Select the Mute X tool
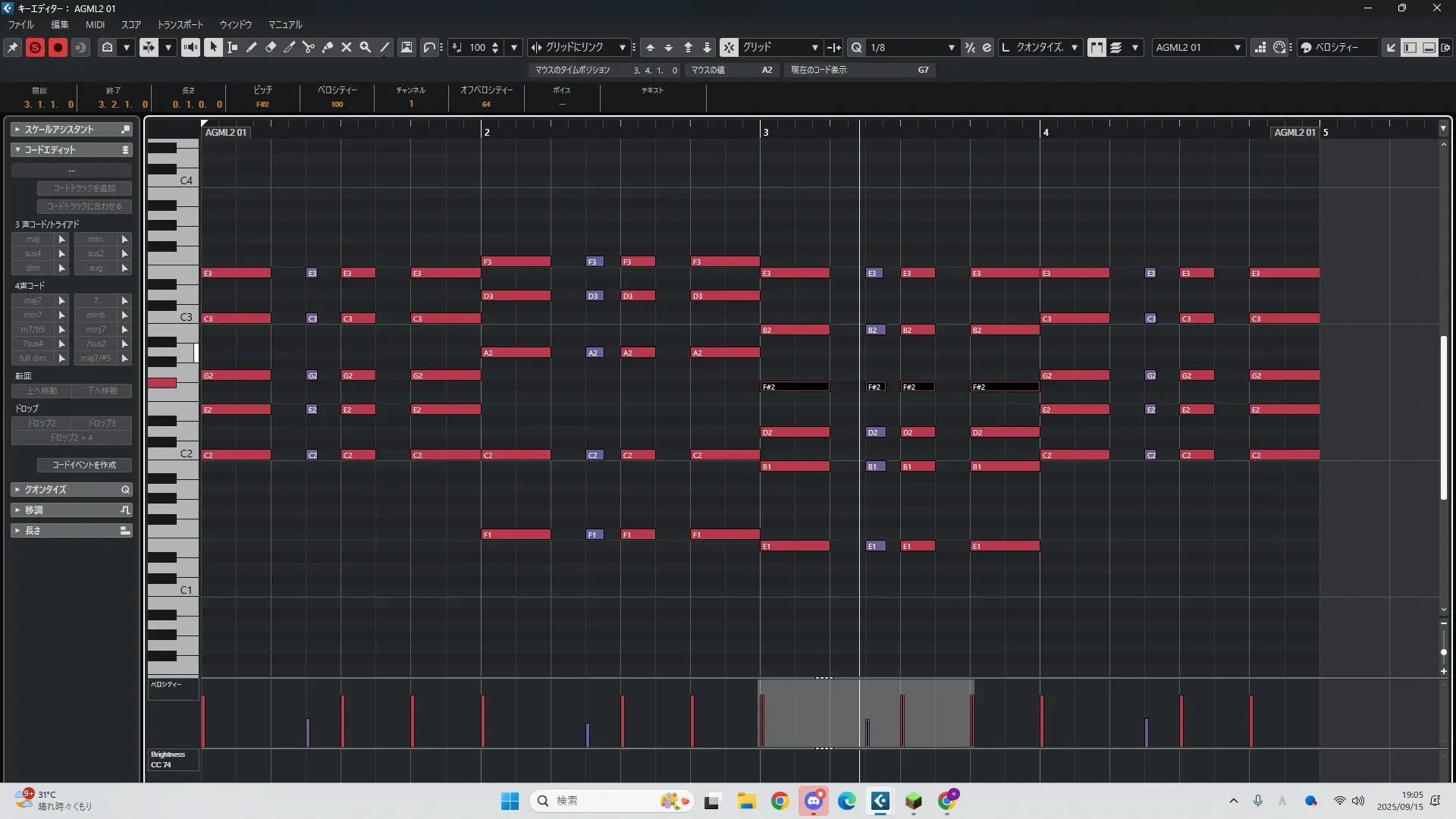 [347, 47]
